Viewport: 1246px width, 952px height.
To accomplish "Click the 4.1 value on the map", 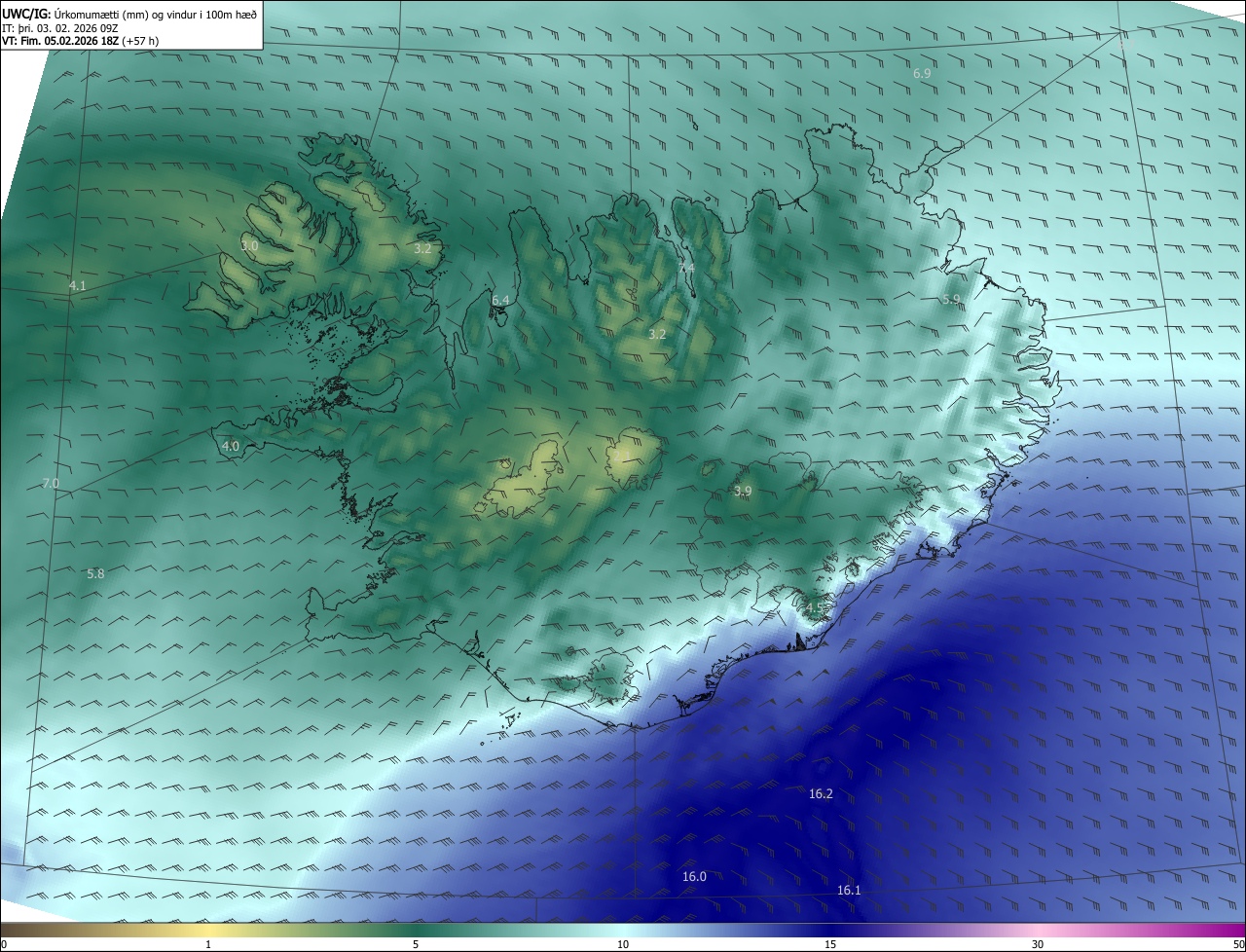I will point(78,285).
